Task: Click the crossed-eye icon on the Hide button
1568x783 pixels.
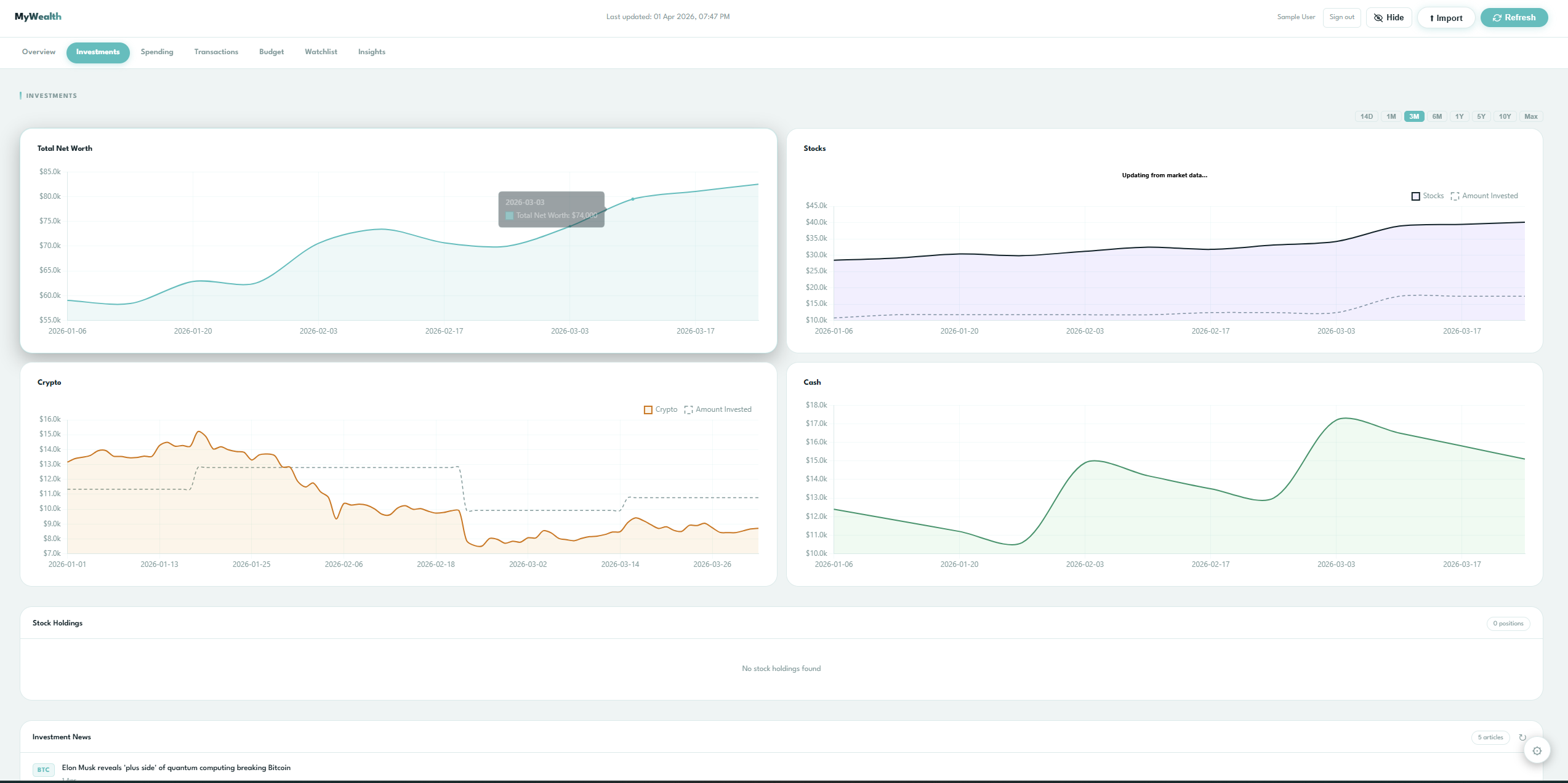Action: [x=1379, y=17]
